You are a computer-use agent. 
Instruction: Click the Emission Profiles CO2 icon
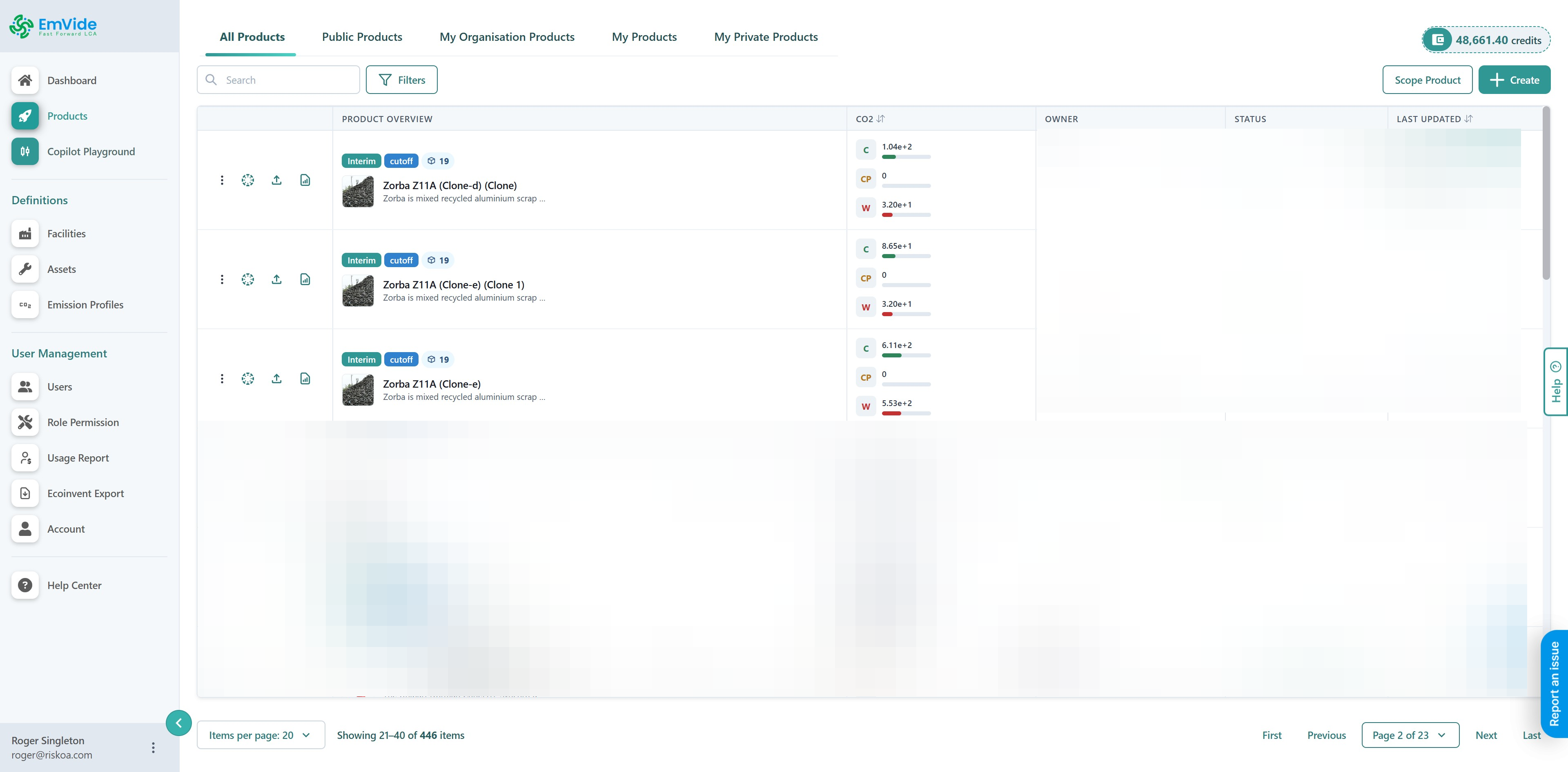(x=25, y=304)
